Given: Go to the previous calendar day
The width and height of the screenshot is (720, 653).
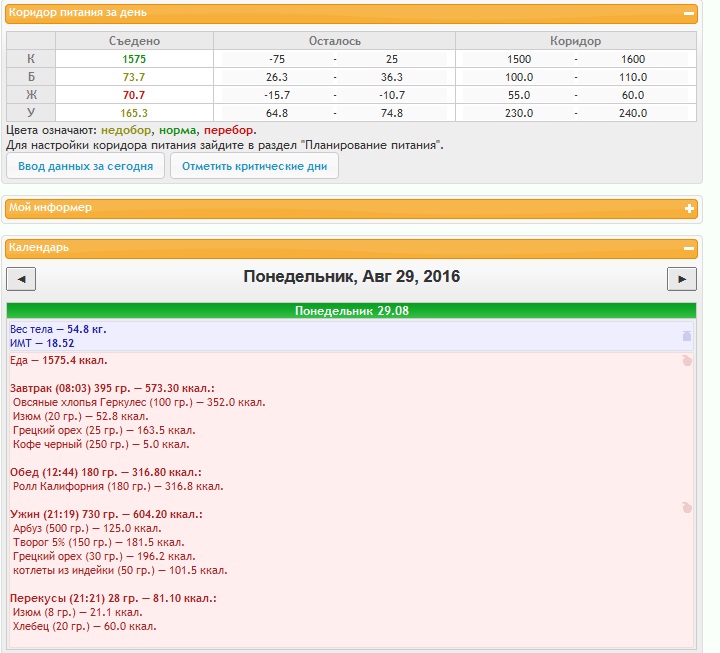Looking at the screenshot, I should click(21, 279).
